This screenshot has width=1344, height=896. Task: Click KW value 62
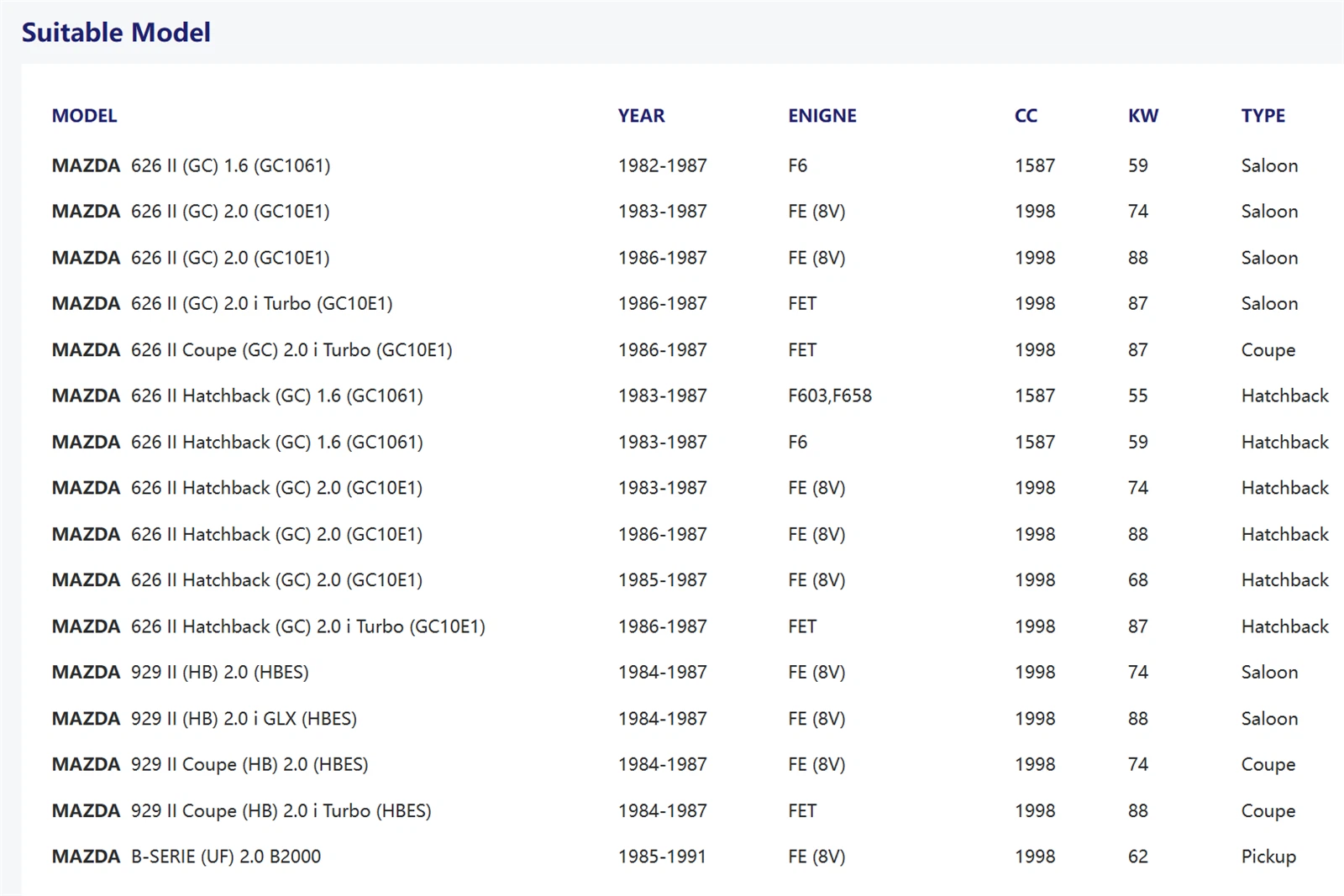coord(1138,857)
